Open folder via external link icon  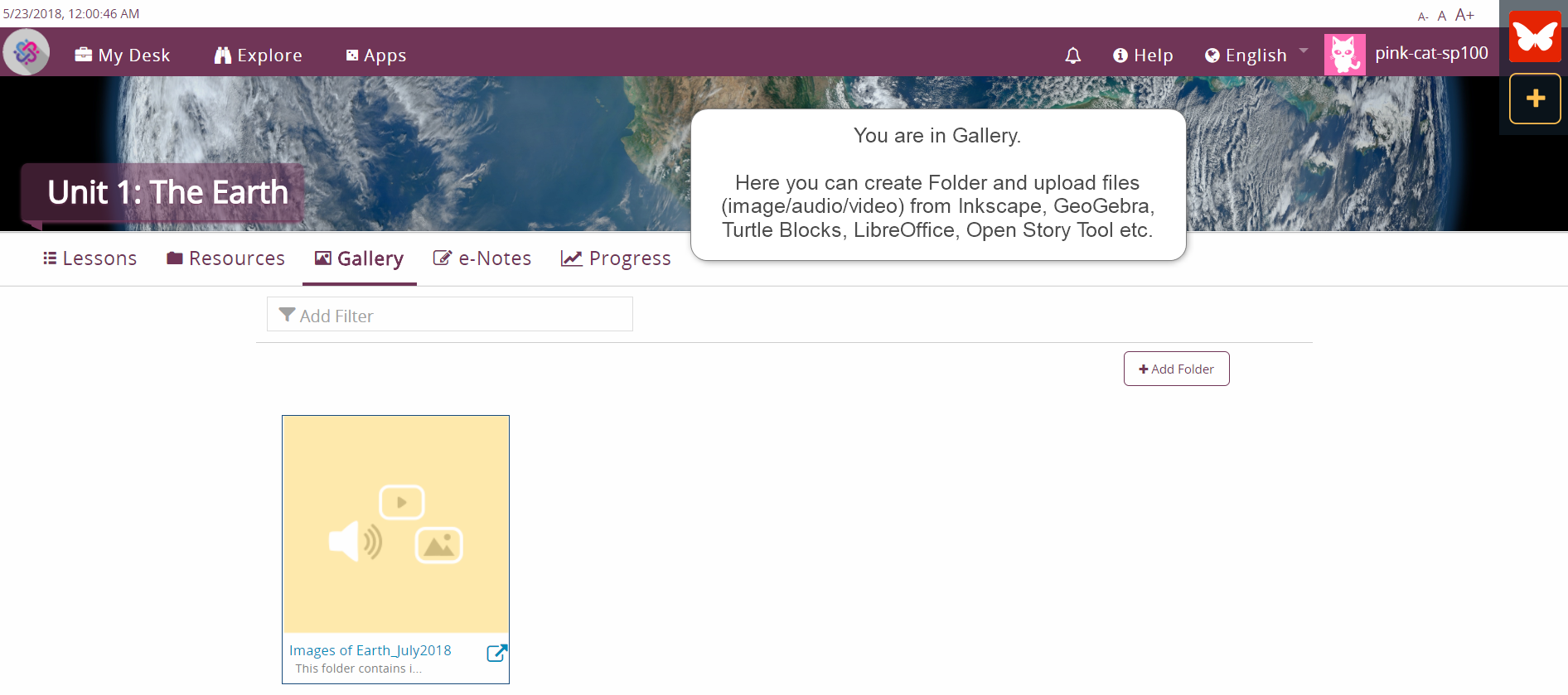[x=496, y=653]
